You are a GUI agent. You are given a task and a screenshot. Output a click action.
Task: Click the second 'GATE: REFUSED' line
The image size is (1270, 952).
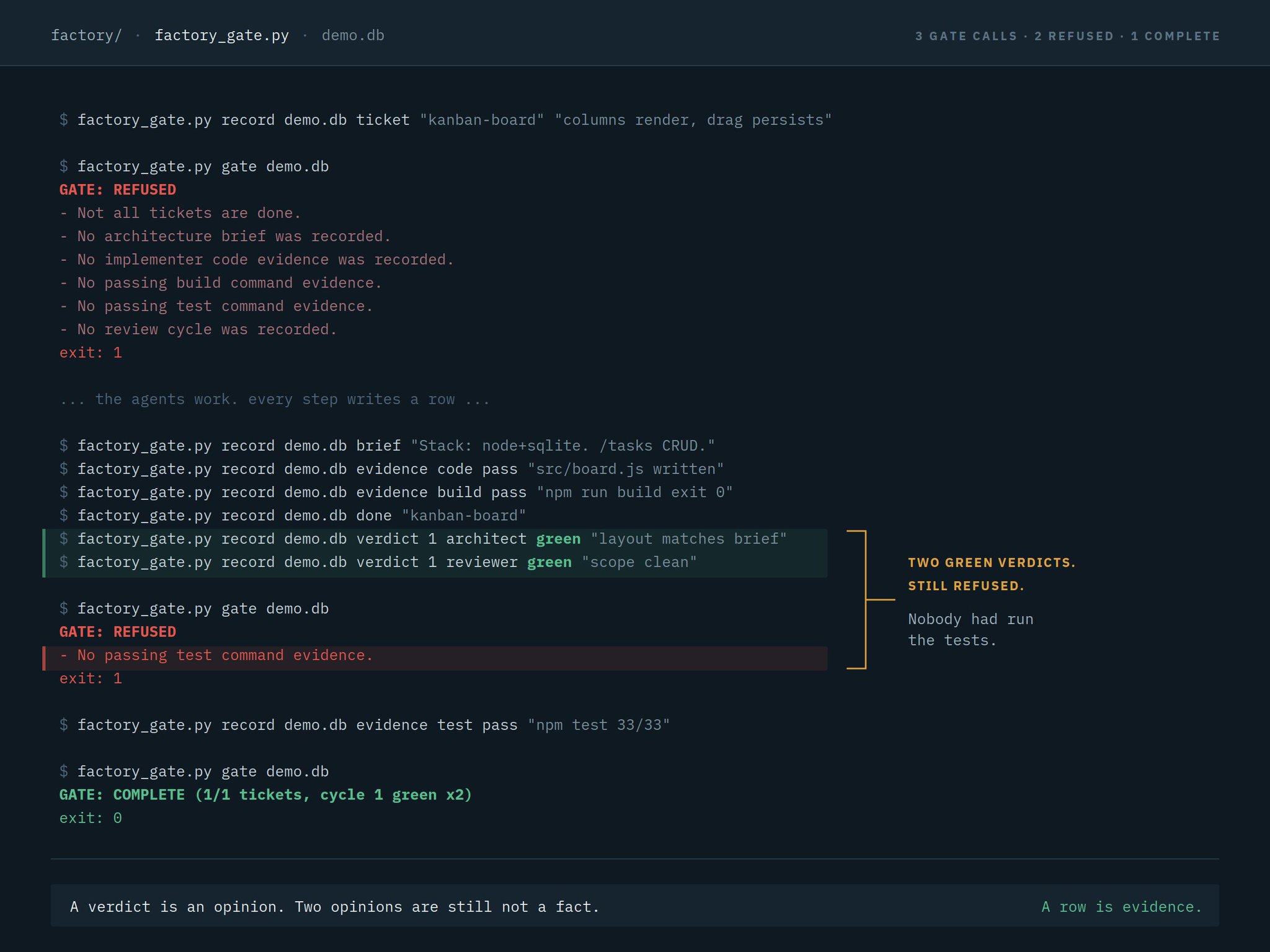pyautogui.click(x=118, y=632)
